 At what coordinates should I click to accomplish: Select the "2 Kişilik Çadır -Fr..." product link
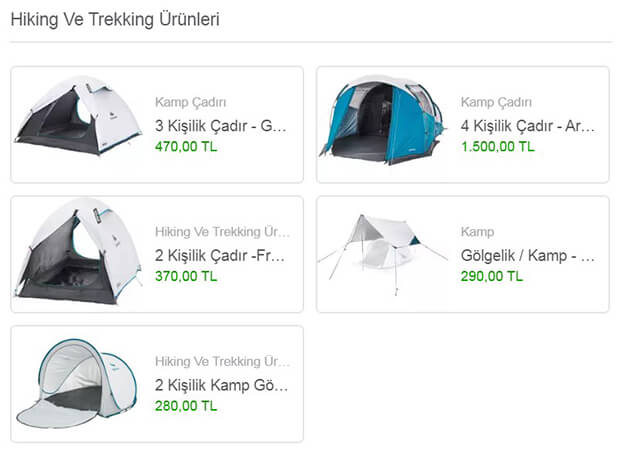(221, 256)
